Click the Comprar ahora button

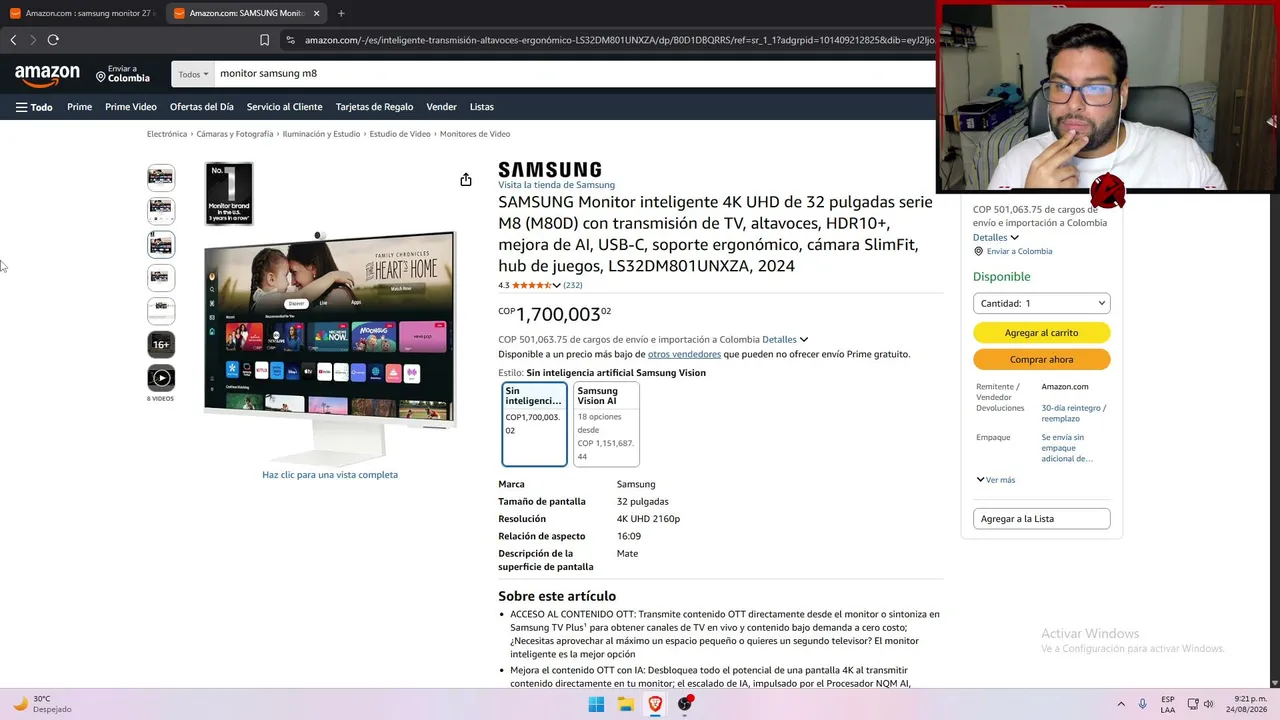tap(1042, 360)
